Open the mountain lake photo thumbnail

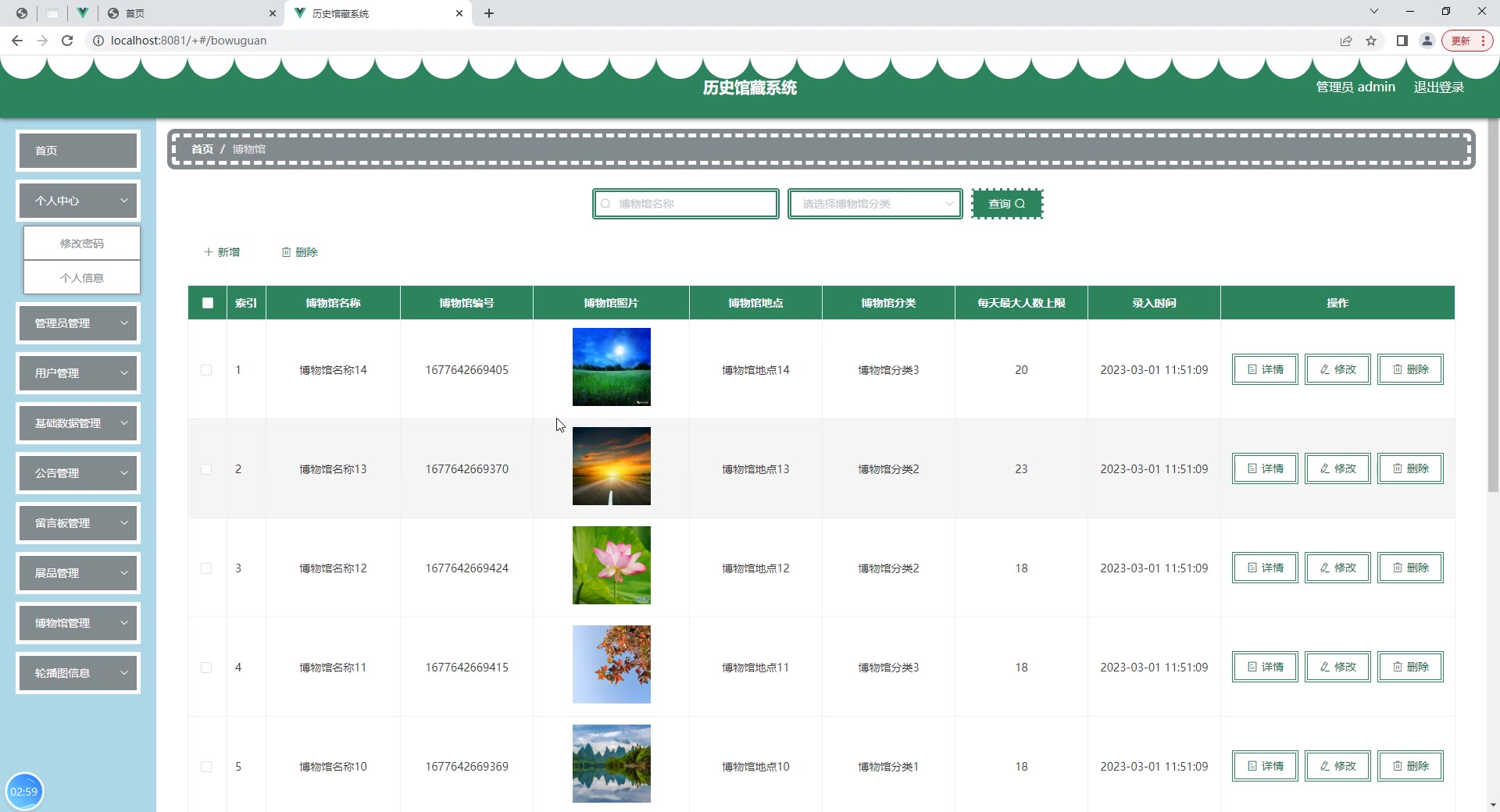click(x=612, y=764)
